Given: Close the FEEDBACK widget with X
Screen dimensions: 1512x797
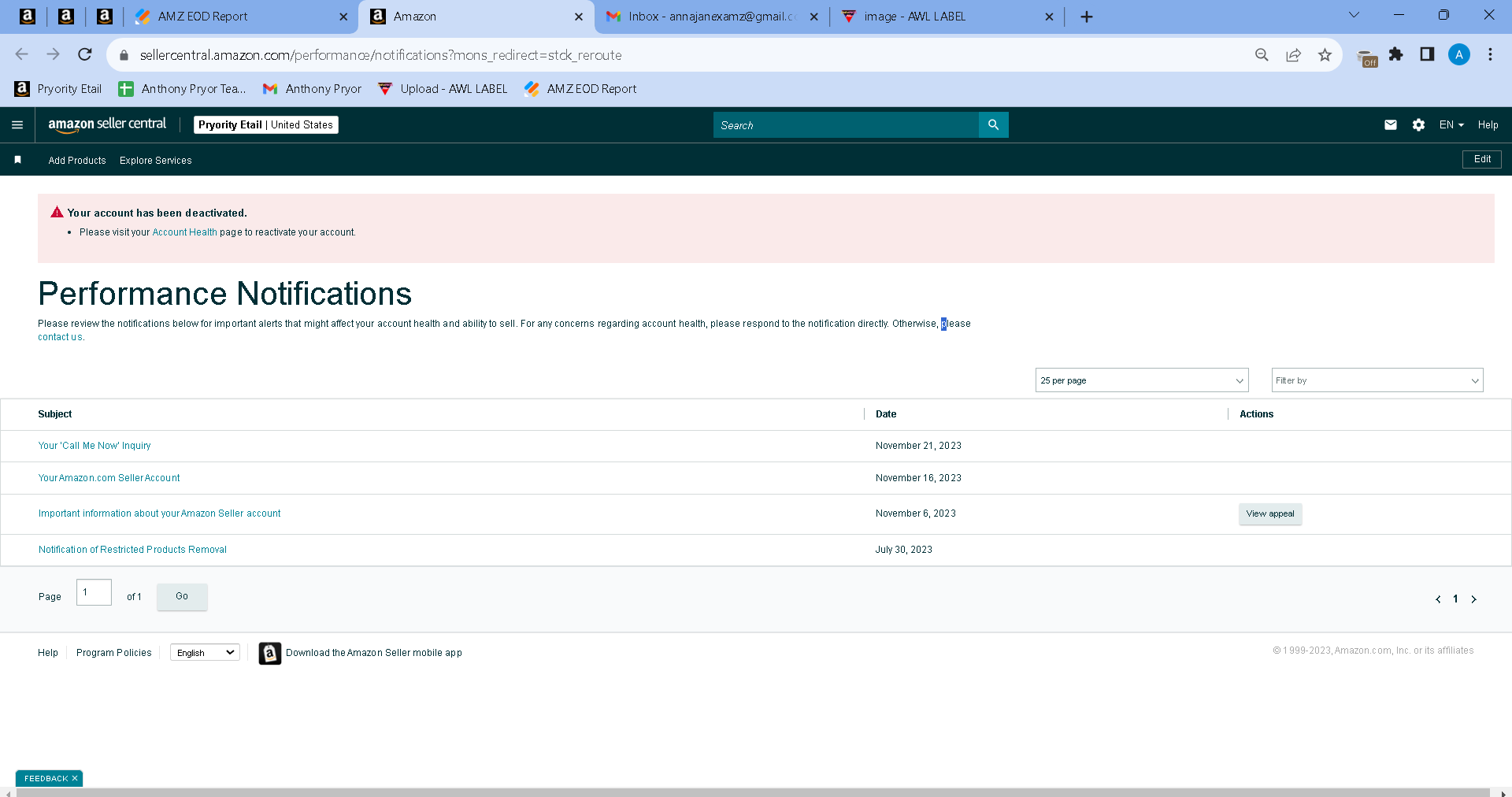Looking at the screenshot, I should (x=75, y=778).
